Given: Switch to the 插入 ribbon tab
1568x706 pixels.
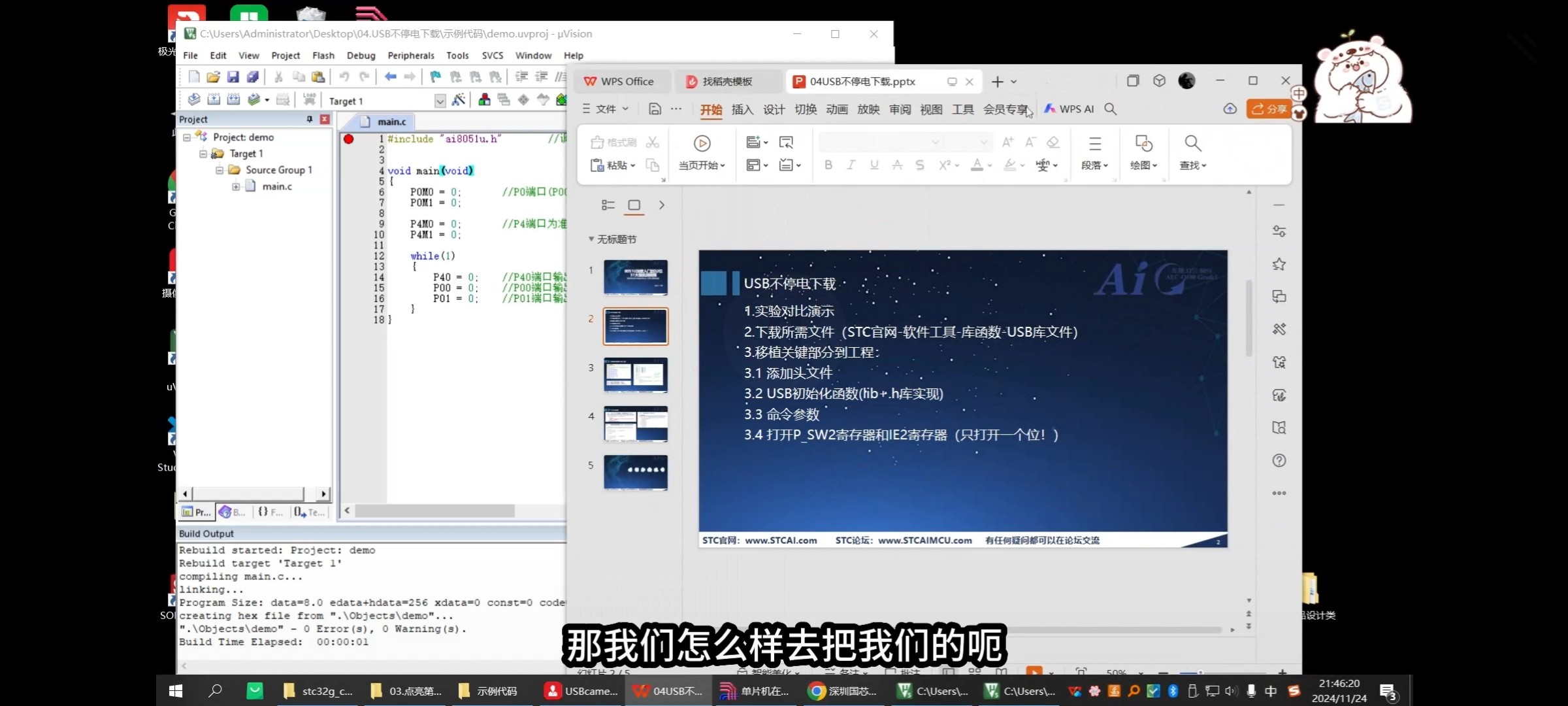Looking at the screenshot, I should (742, 109).
